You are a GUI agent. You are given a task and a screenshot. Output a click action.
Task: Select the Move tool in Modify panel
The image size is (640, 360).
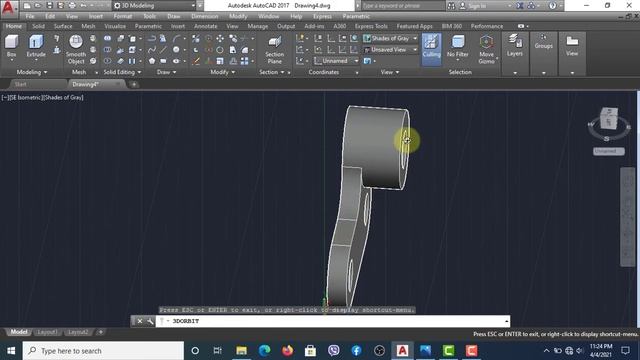(220, 38)
